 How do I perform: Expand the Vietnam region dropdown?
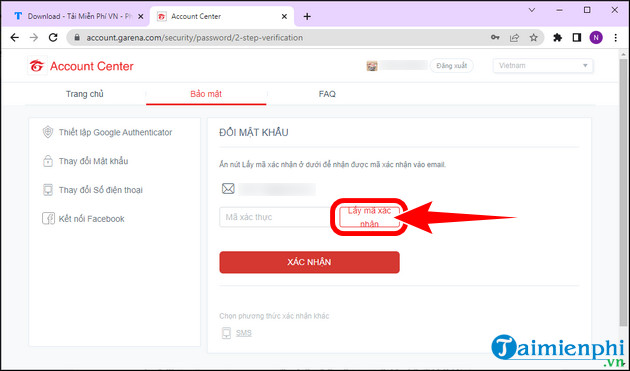coord(543,66)
